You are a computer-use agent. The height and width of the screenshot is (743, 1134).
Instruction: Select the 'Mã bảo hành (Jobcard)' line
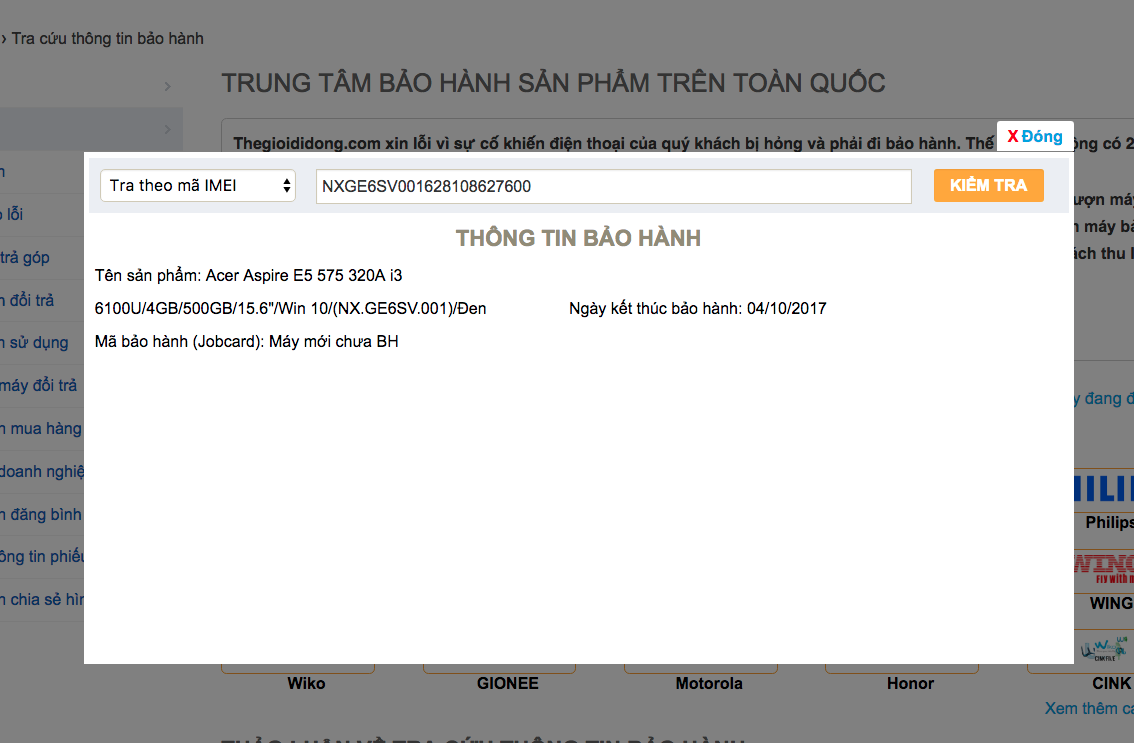[x=247, y=341]
